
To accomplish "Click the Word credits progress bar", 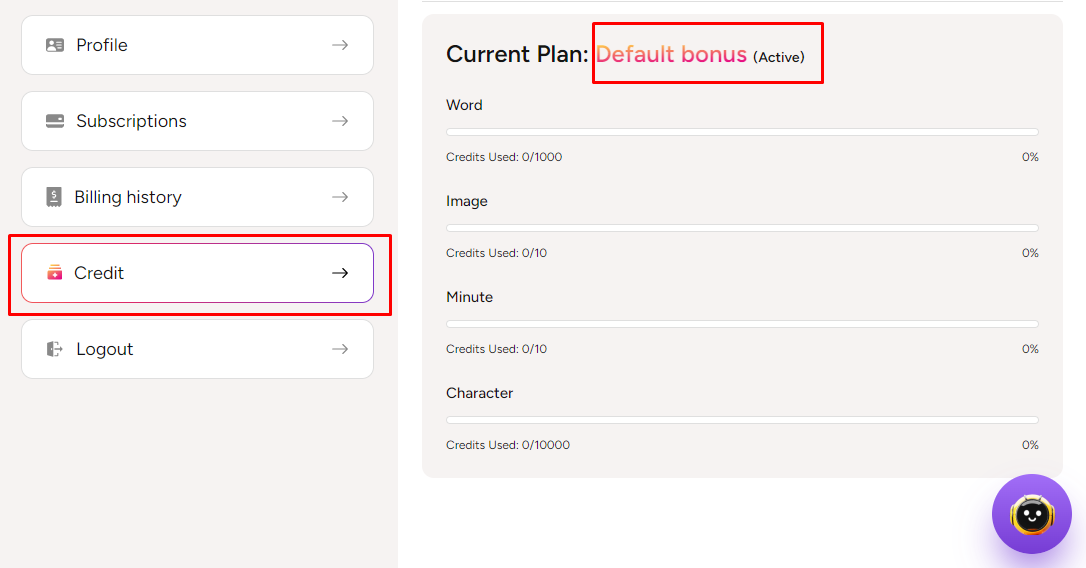I will click(x=742, y=132).
